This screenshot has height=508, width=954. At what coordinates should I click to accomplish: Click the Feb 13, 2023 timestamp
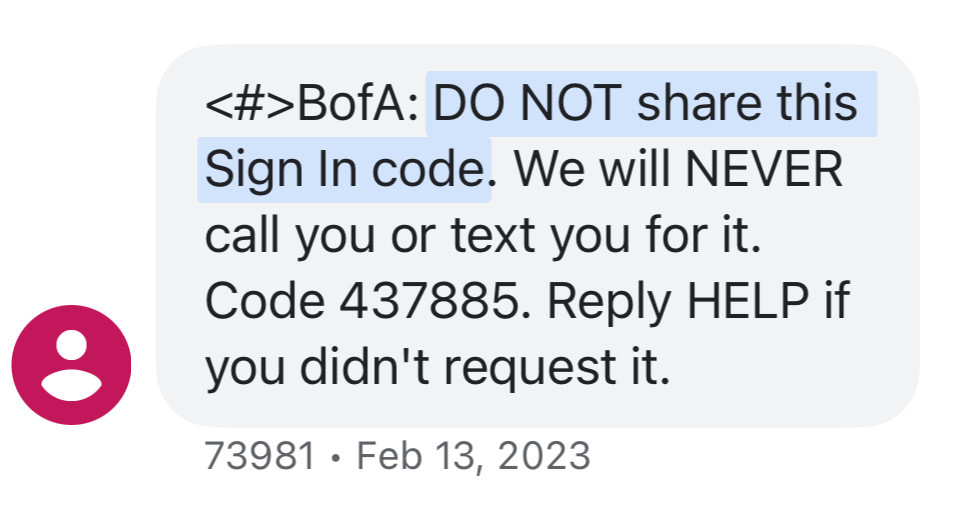(473, 456)
